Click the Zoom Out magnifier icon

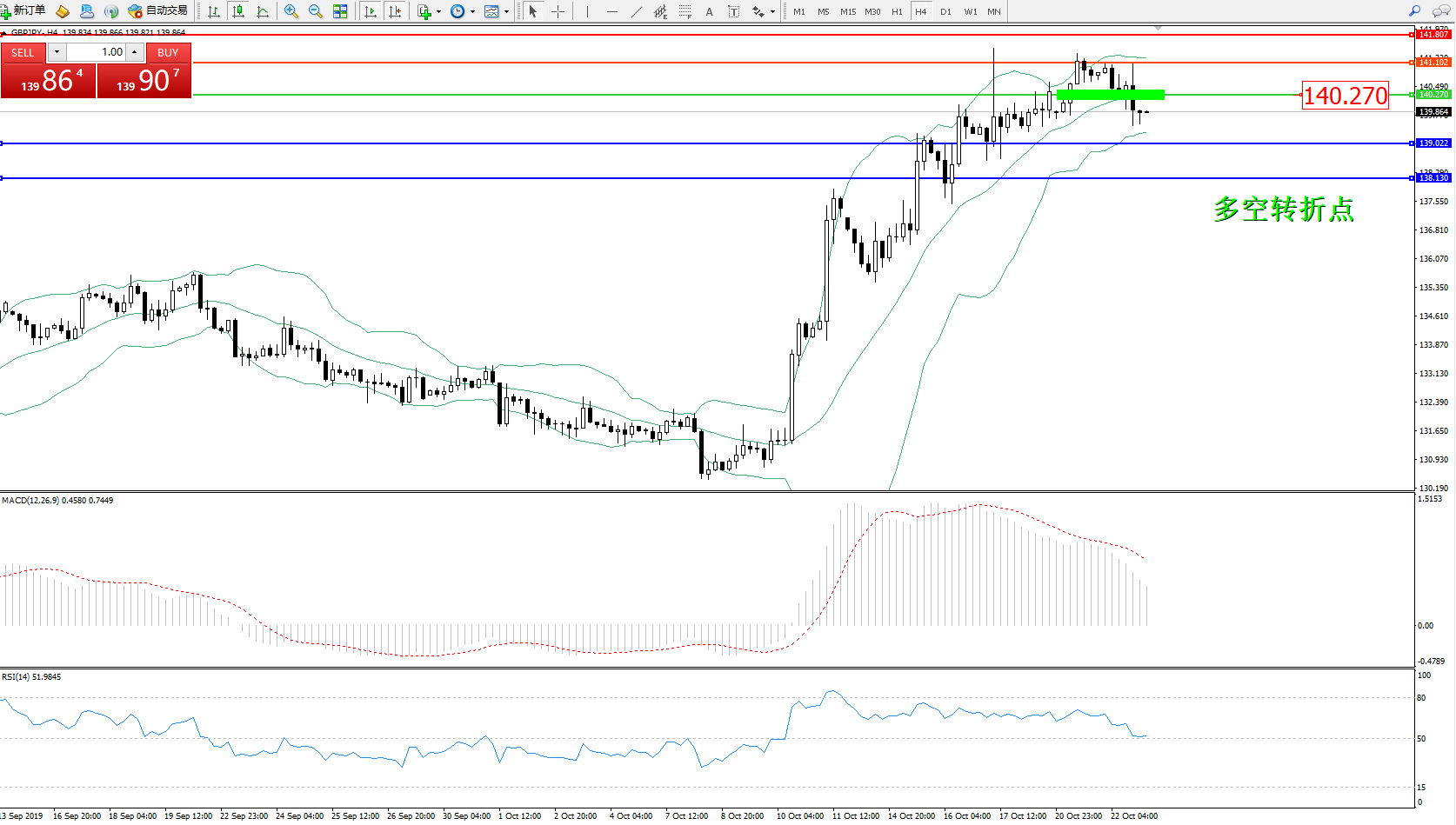point(315,11)
